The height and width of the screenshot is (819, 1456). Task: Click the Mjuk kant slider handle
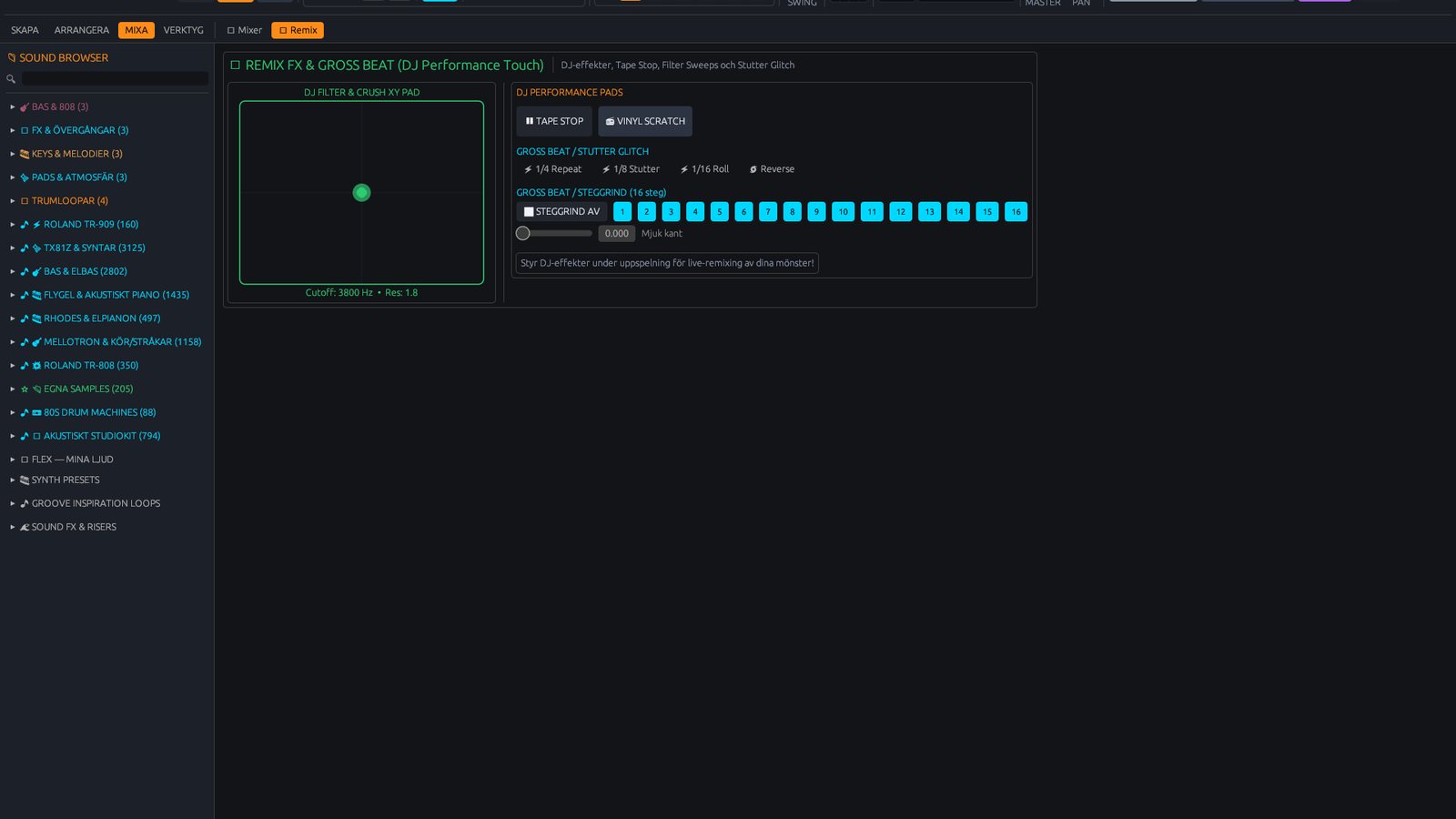pyautogui.click(x=522, y=234)
